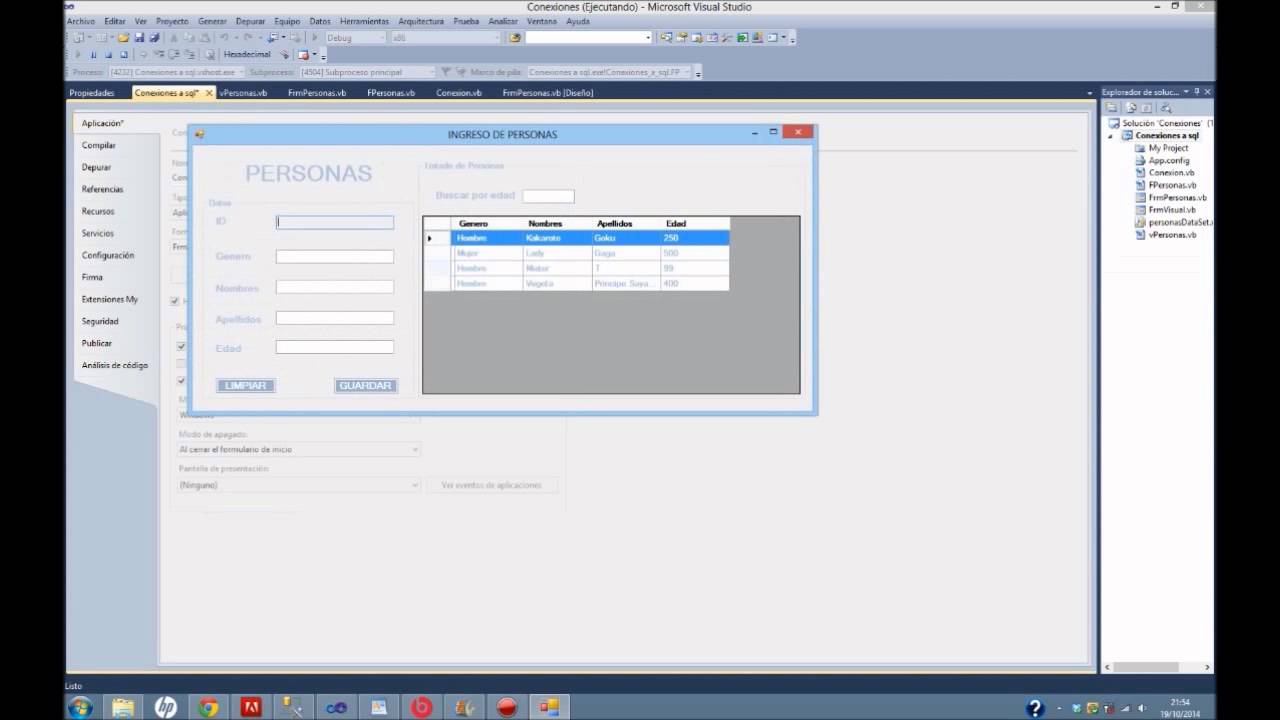Screen dimensions: 1280x720
Task: Click the LIMPIAR button
Action: click(x=245, y=385)
